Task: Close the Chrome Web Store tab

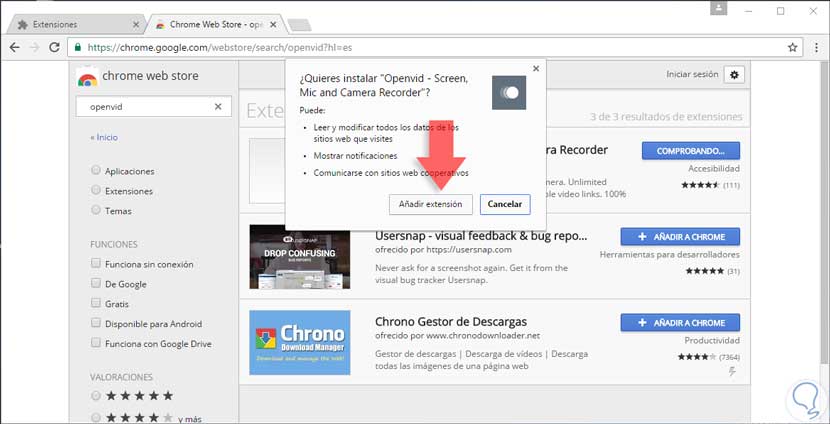Action: click(272, 25)
